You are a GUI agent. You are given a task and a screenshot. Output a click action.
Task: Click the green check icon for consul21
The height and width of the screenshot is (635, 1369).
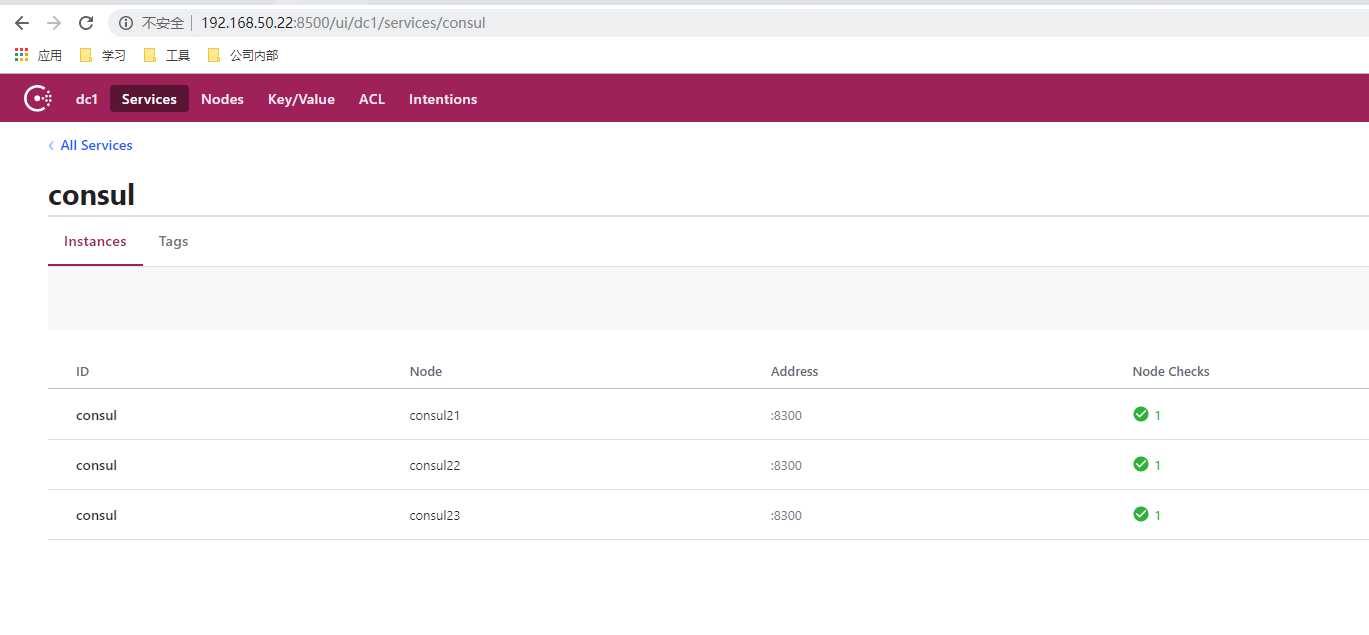point(1140,414)
